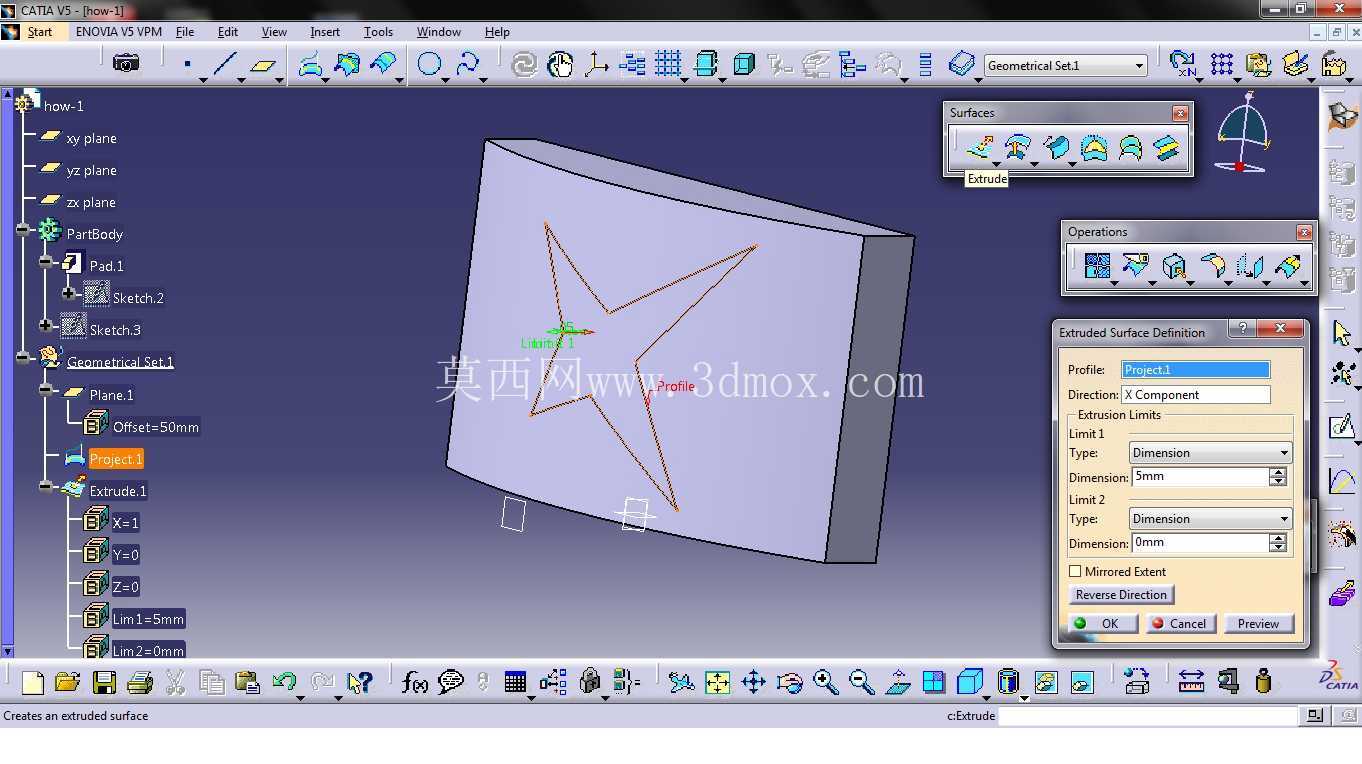1362x764 pixels.
Task: Open the Tools menu
Action: [x=378, y=32]
